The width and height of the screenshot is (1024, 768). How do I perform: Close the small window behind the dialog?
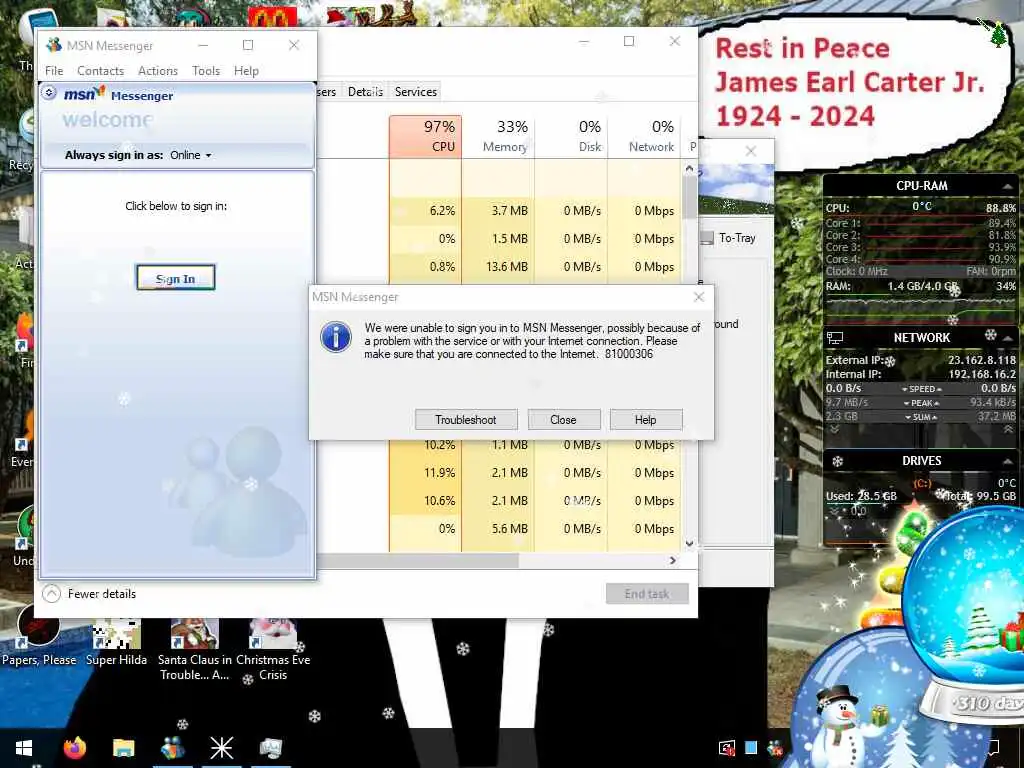tap(751, 152)
